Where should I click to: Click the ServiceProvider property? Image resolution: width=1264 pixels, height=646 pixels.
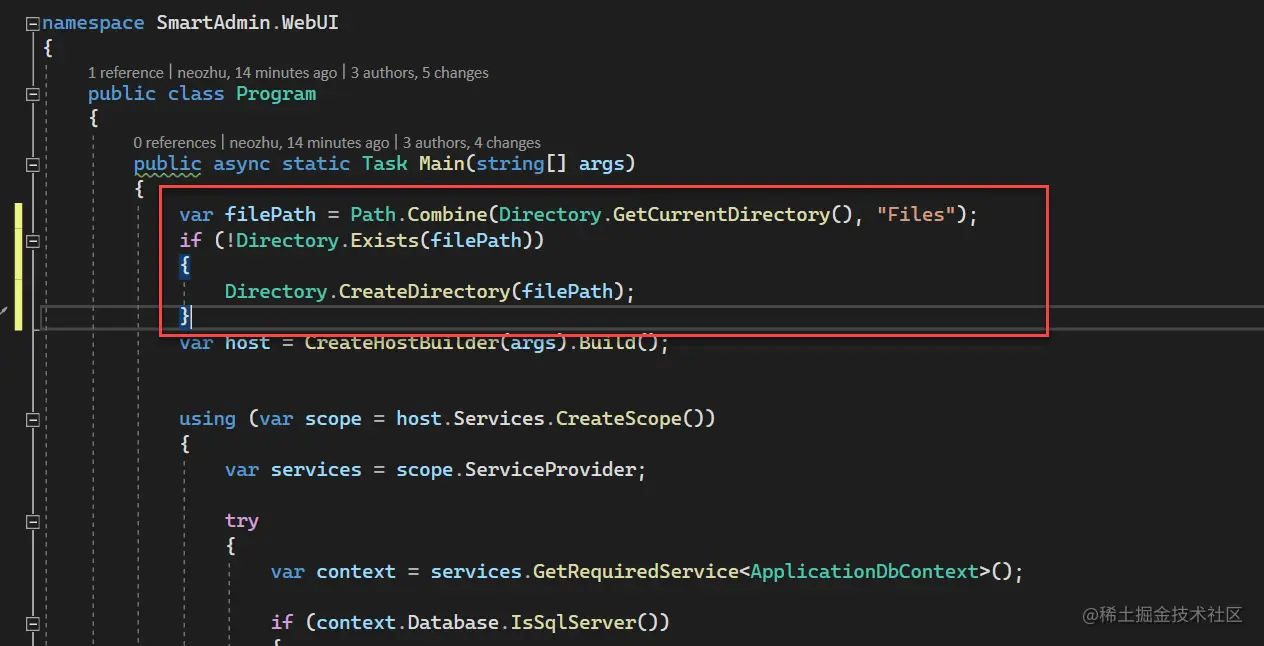550,469
